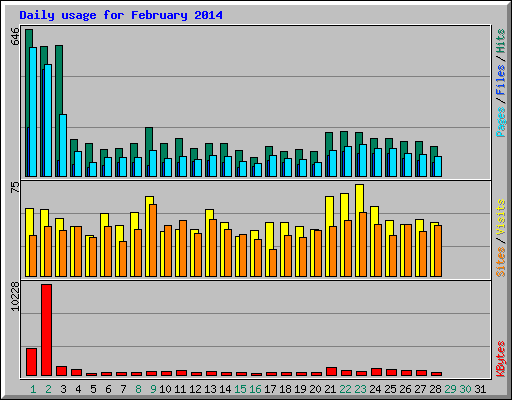Image resolution: width=512 pixels, height=400 pixels.
Task: Click the 646 hits scale label
Action: coord(15,37)
